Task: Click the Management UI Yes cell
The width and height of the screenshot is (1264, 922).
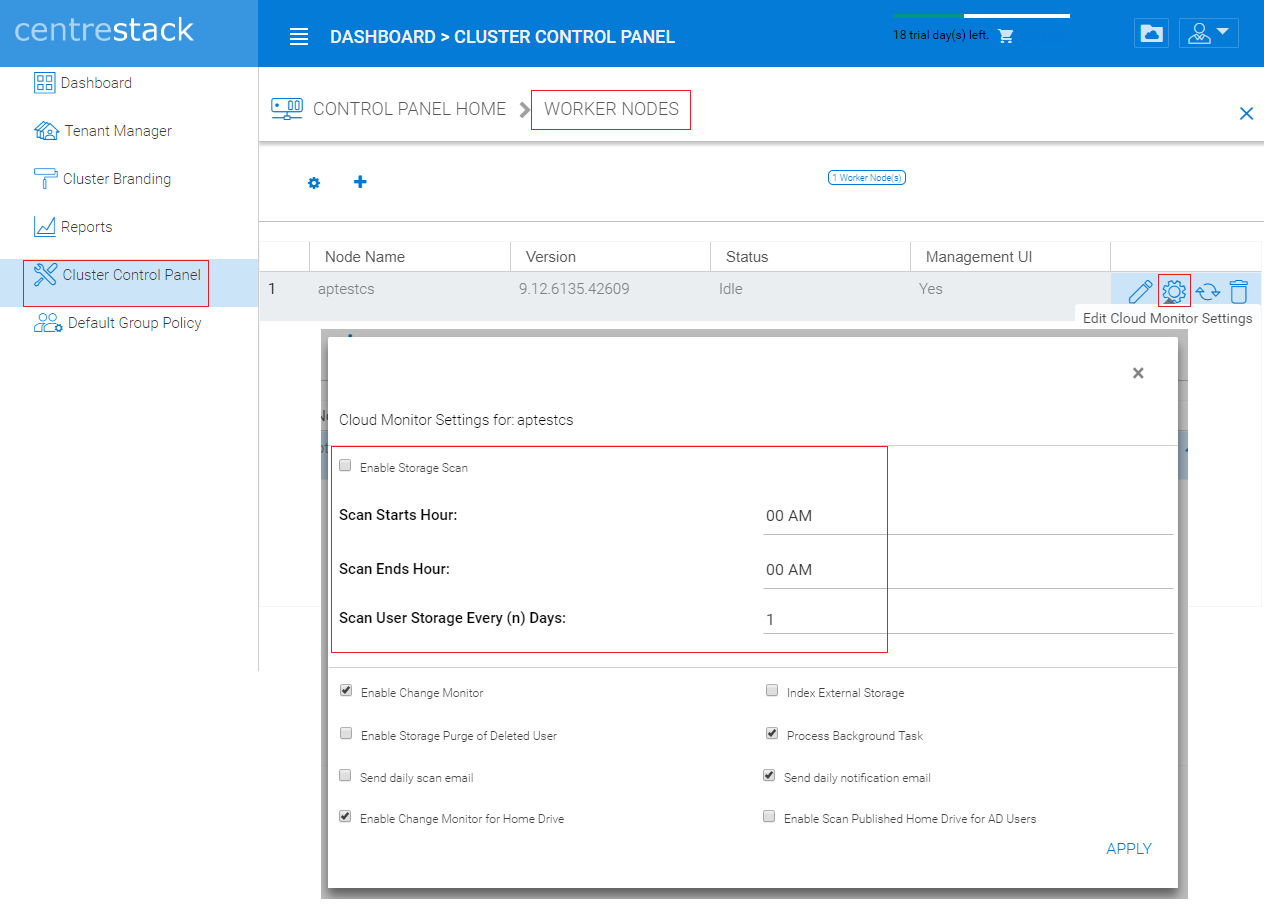Action: (930, 289)
